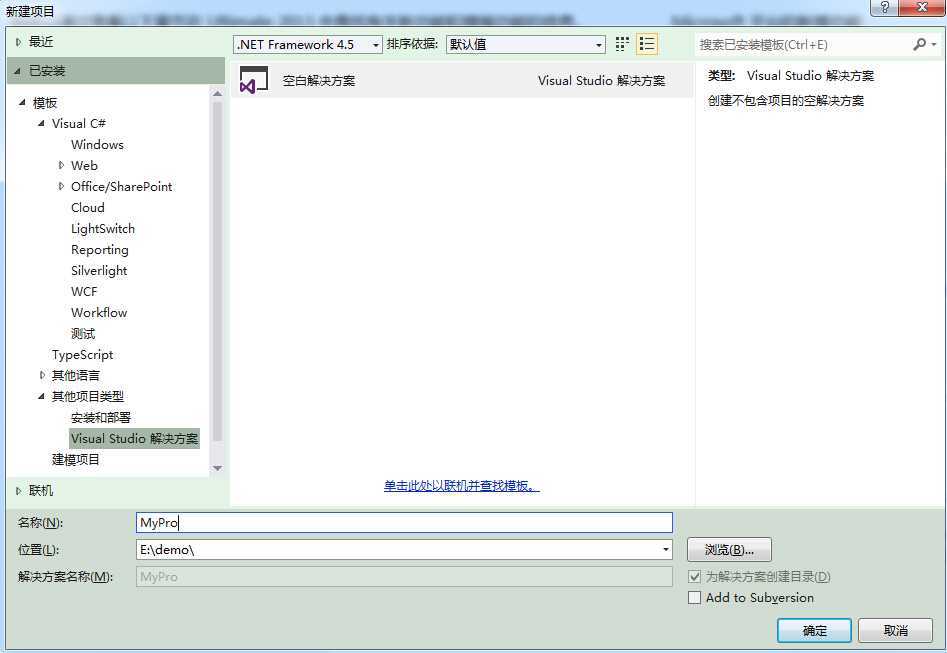Open search options dropdown arrow beside magnifier
This screenshot has width=947, height=653.
(934, 45)
